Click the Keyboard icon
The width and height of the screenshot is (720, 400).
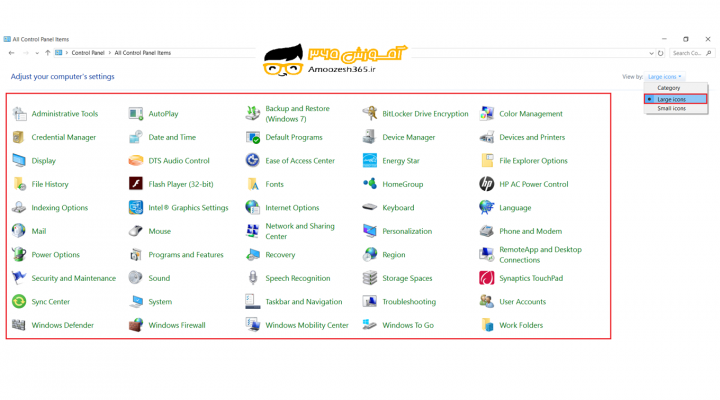pos(370,208)
